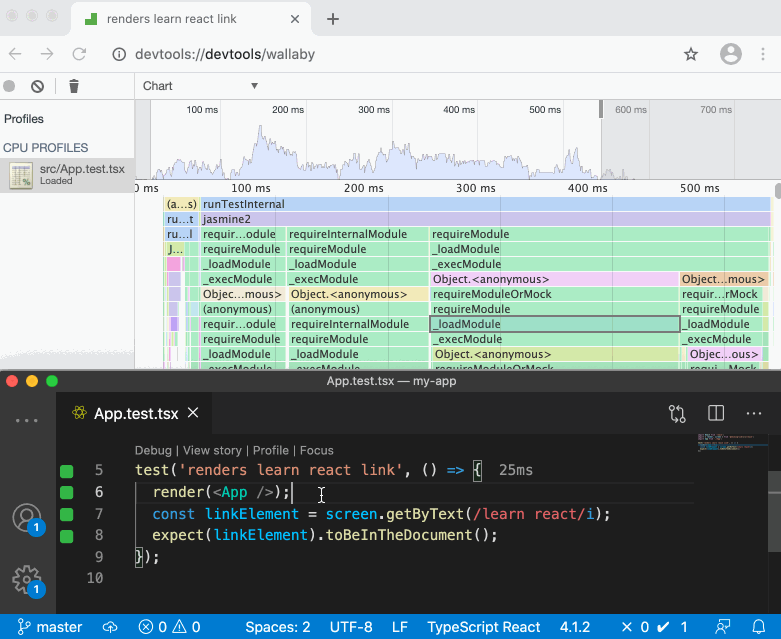The height and width of the screenshot is (639, 781).
Task: Click Wallaby test results in status bar
Action: tap(654, 627)
